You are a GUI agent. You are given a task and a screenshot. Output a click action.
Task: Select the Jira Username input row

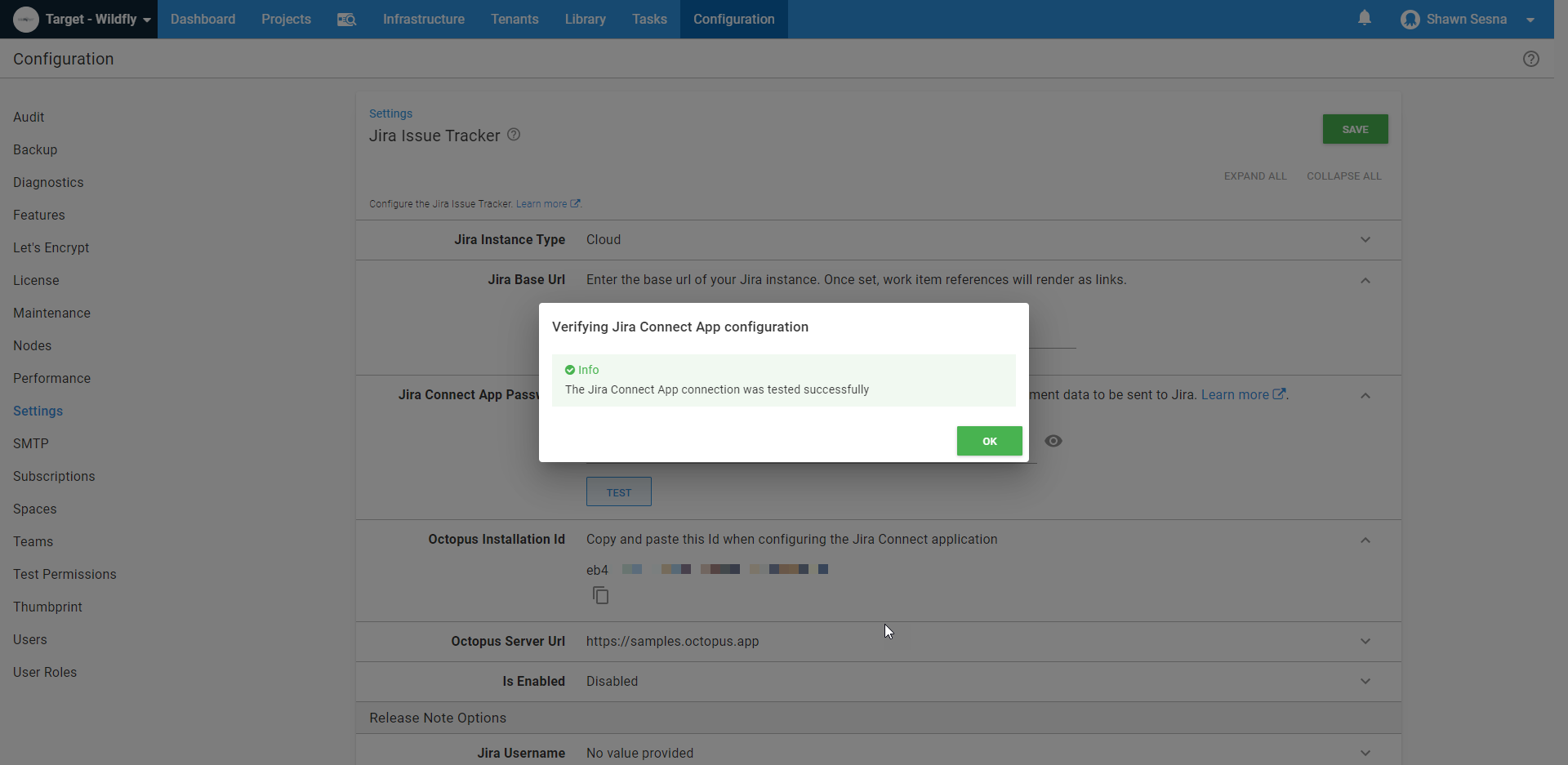click(x=639, y=752)
